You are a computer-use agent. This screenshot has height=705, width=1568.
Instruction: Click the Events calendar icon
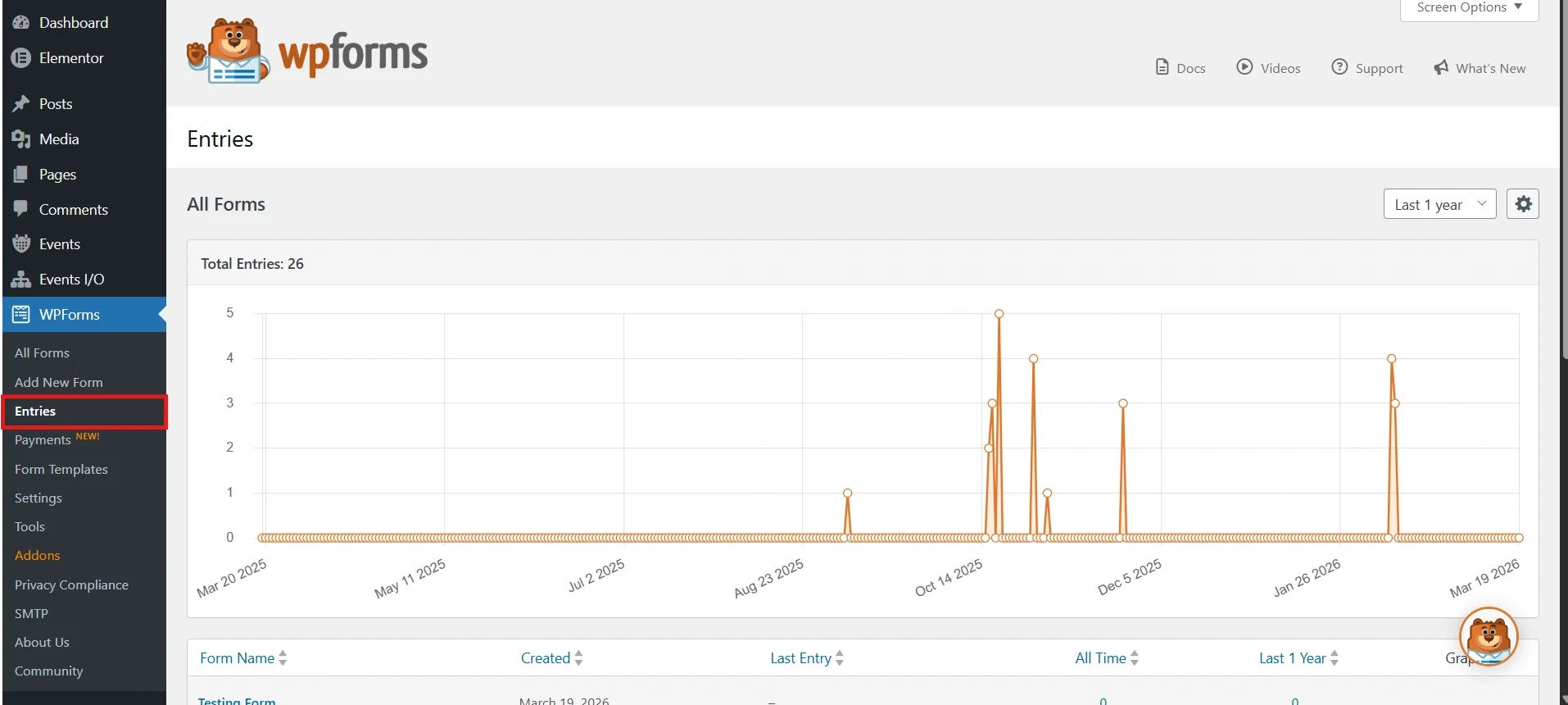pos(21,244)
